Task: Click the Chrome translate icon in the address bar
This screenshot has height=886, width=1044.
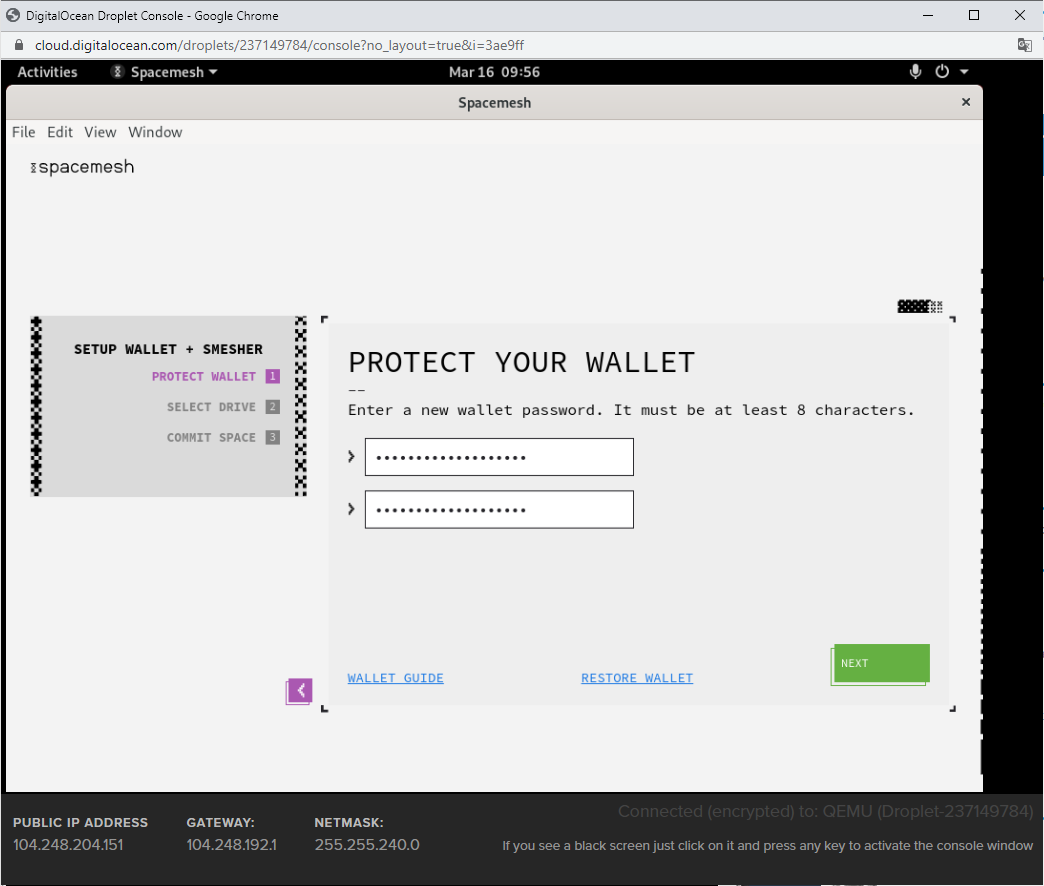Action: pos(1025,45)
